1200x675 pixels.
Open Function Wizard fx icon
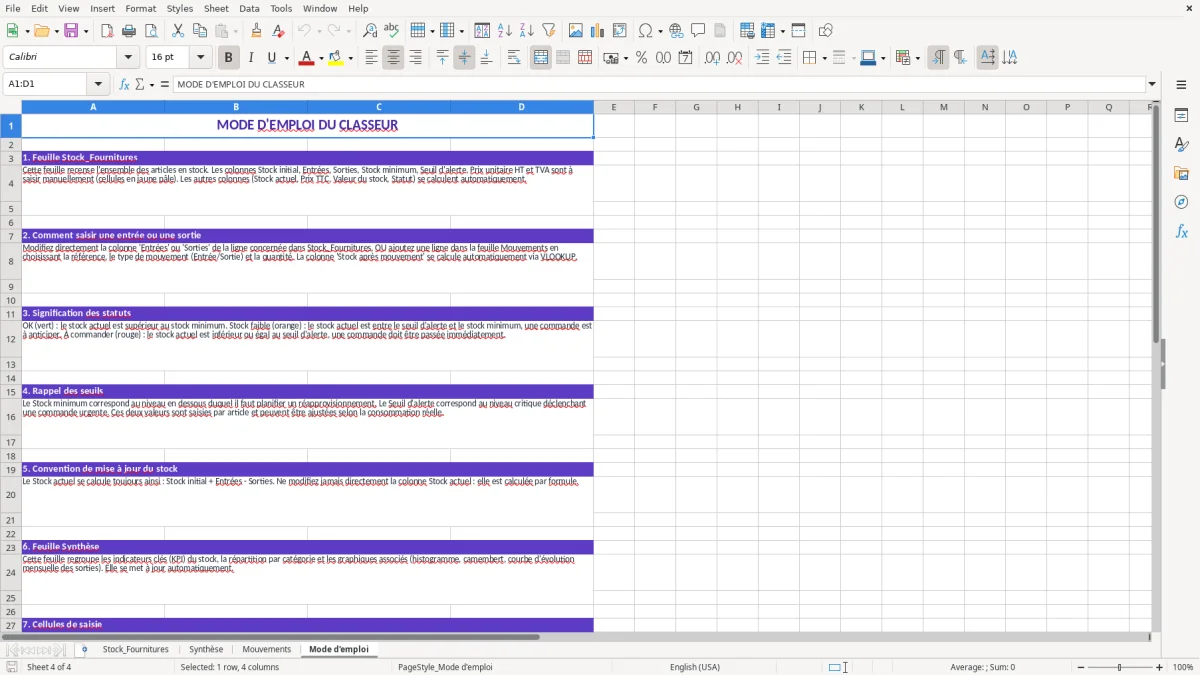pyautogui.click(x=125, y=84)
